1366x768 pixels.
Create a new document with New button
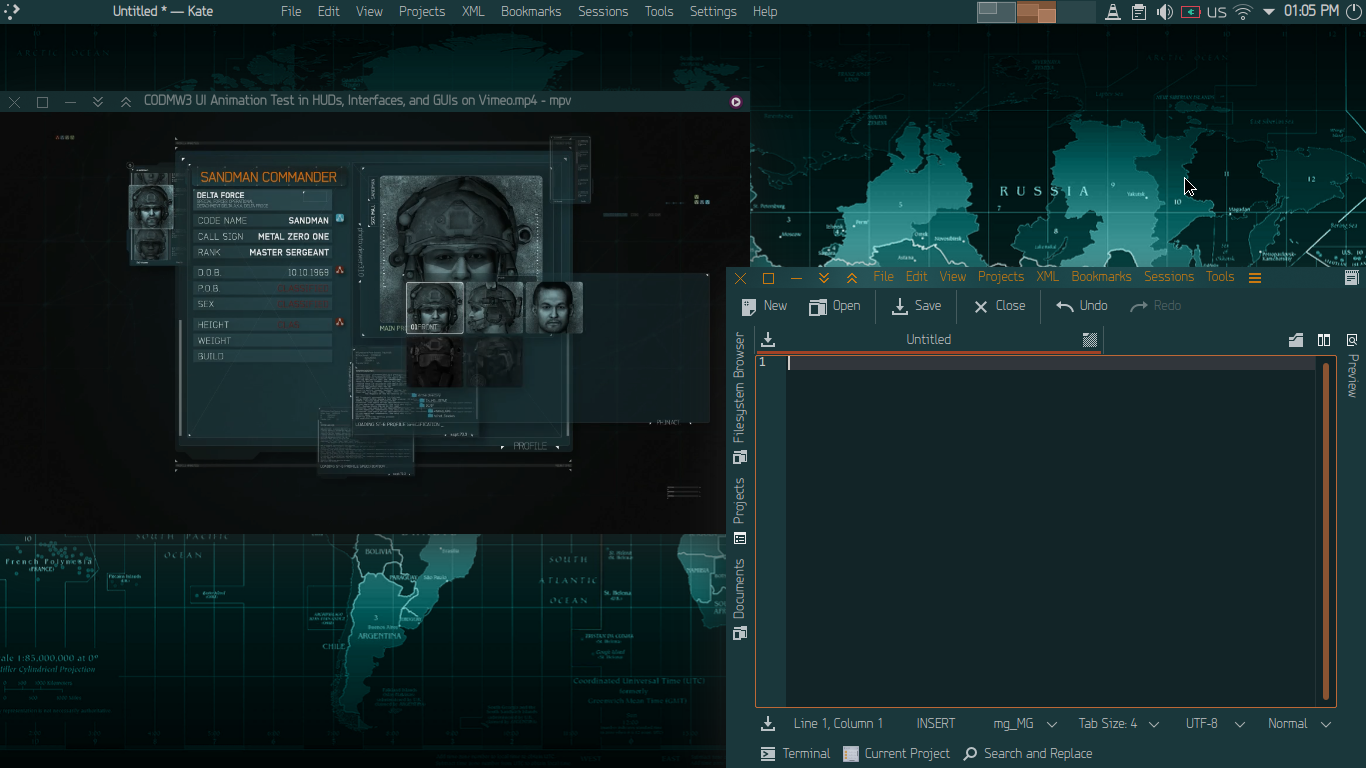pyautogui.click(x=765, y=306)
